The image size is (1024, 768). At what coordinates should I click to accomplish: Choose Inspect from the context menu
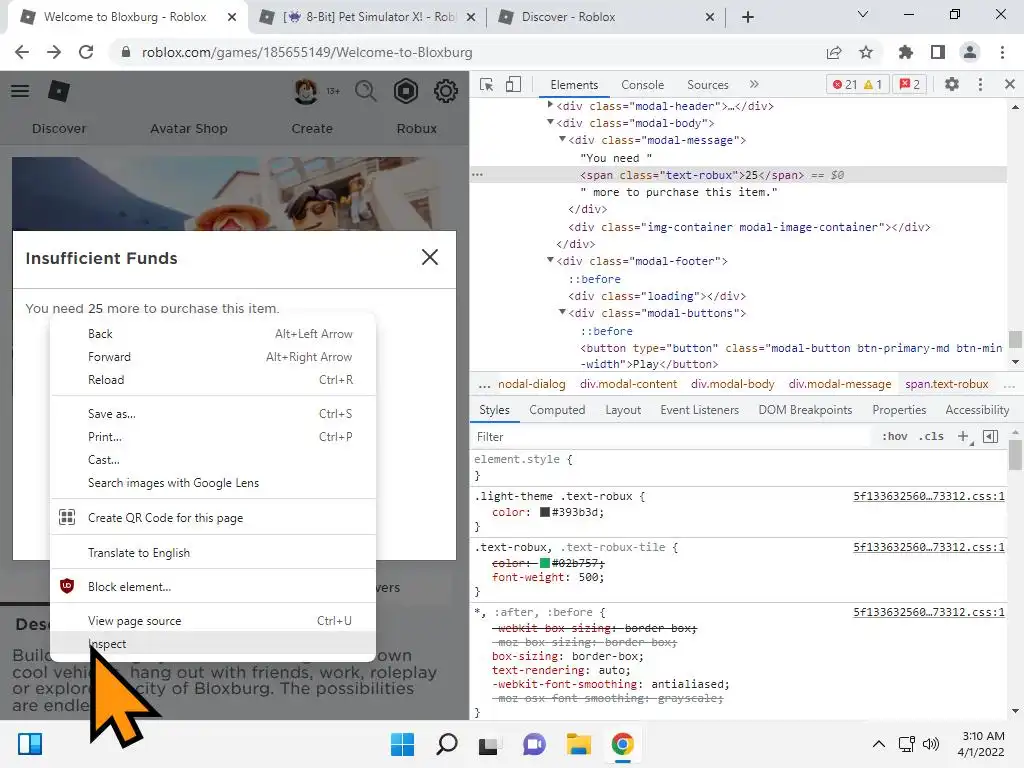tap(213, 644)
